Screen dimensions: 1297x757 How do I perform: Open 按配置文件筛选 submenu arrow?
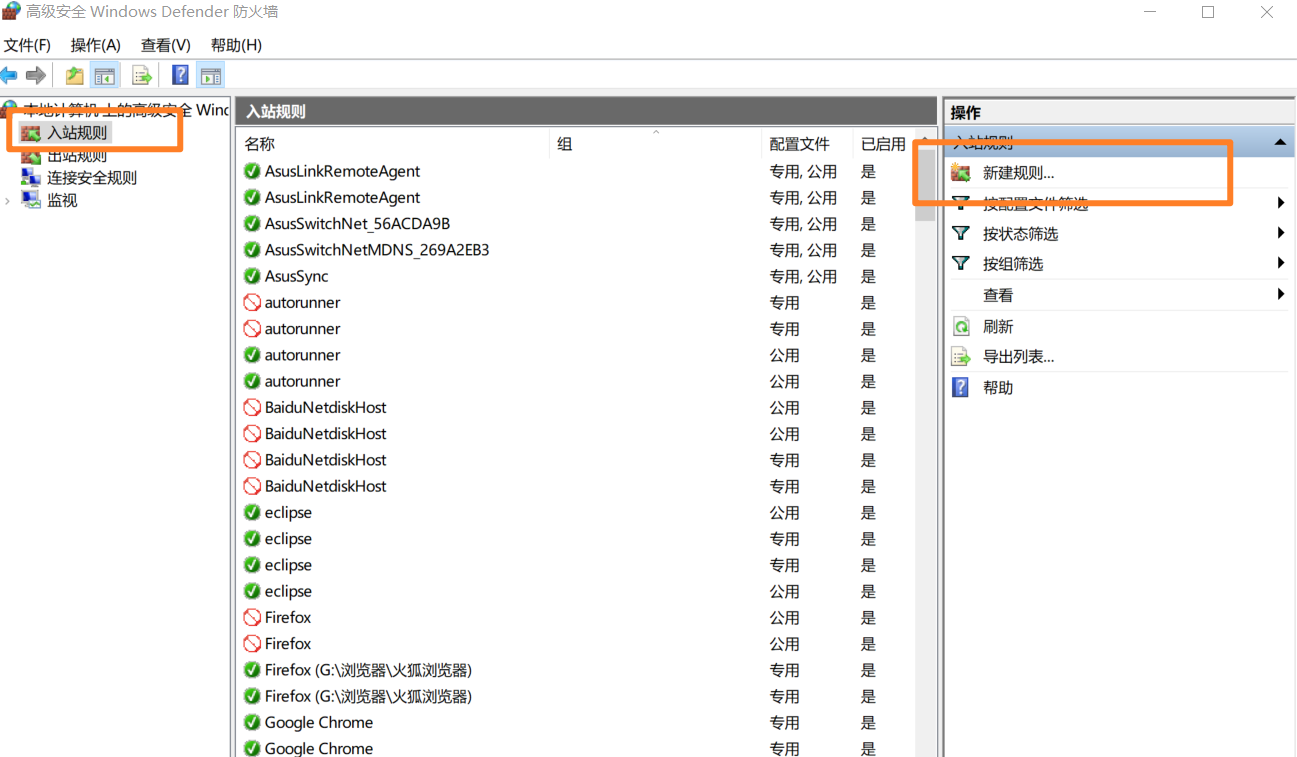(x=1281, y=203)
